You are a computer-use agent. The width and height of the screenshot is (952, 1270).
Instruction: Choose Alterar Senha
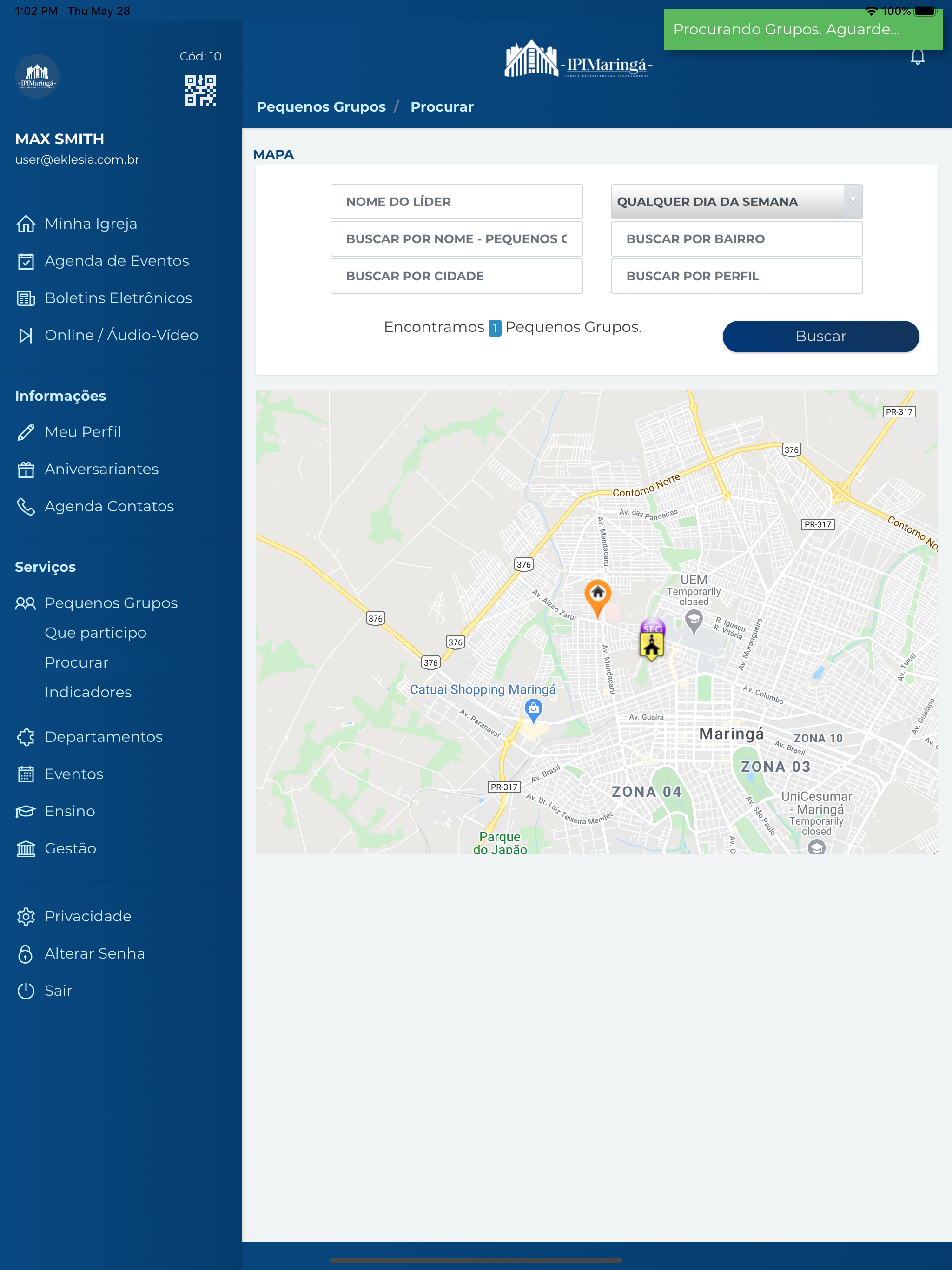[x=95, y=953]
